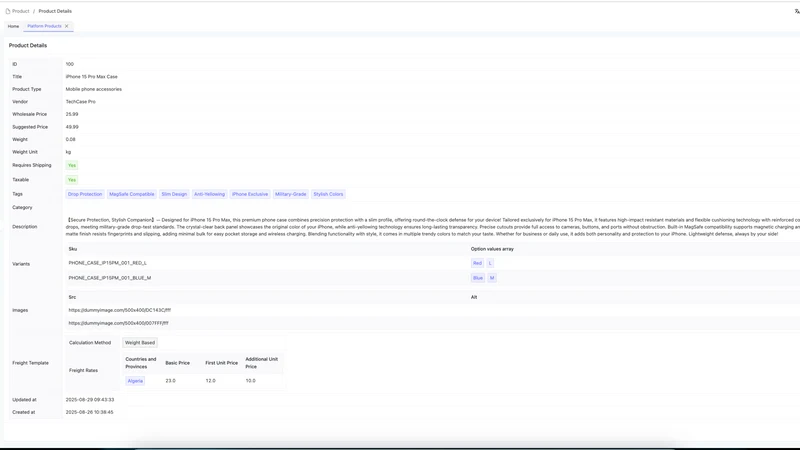This screenshot has height=450, width=800.
Task: Open the Product breadcrumb link
Action: [20, 11]
